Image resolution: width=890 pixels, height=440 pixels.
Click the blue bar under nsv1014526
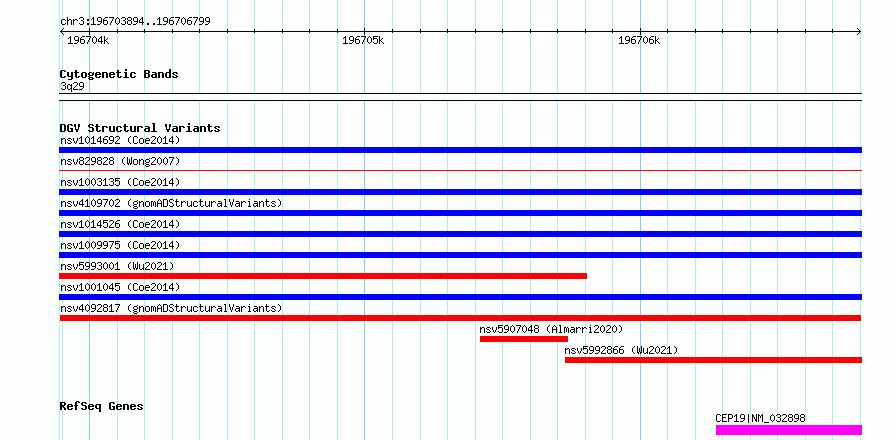point(460,234)
